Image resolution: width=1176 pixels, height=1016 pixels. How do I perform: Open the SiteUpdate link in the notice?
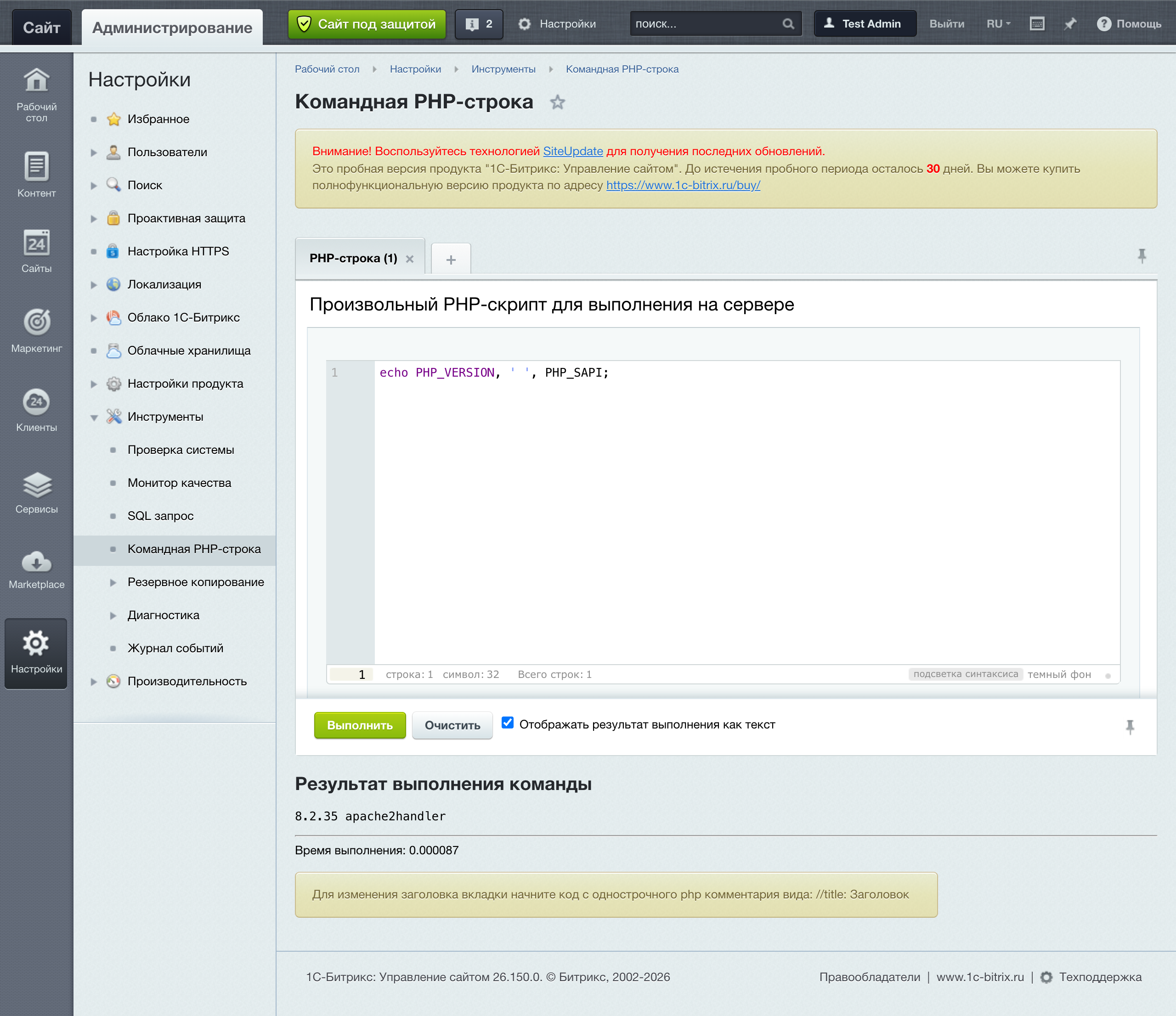tap(573, 152)
